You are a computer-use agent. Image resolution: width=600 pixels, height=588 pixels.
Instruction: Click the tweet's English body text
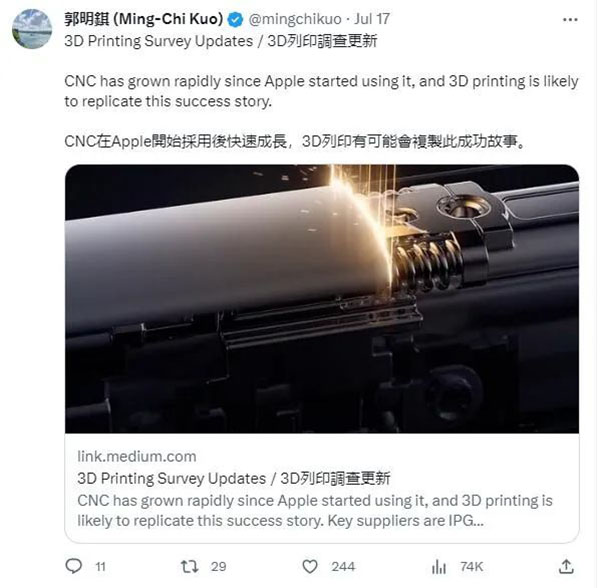pyautogui.click(x=321, y=91)
